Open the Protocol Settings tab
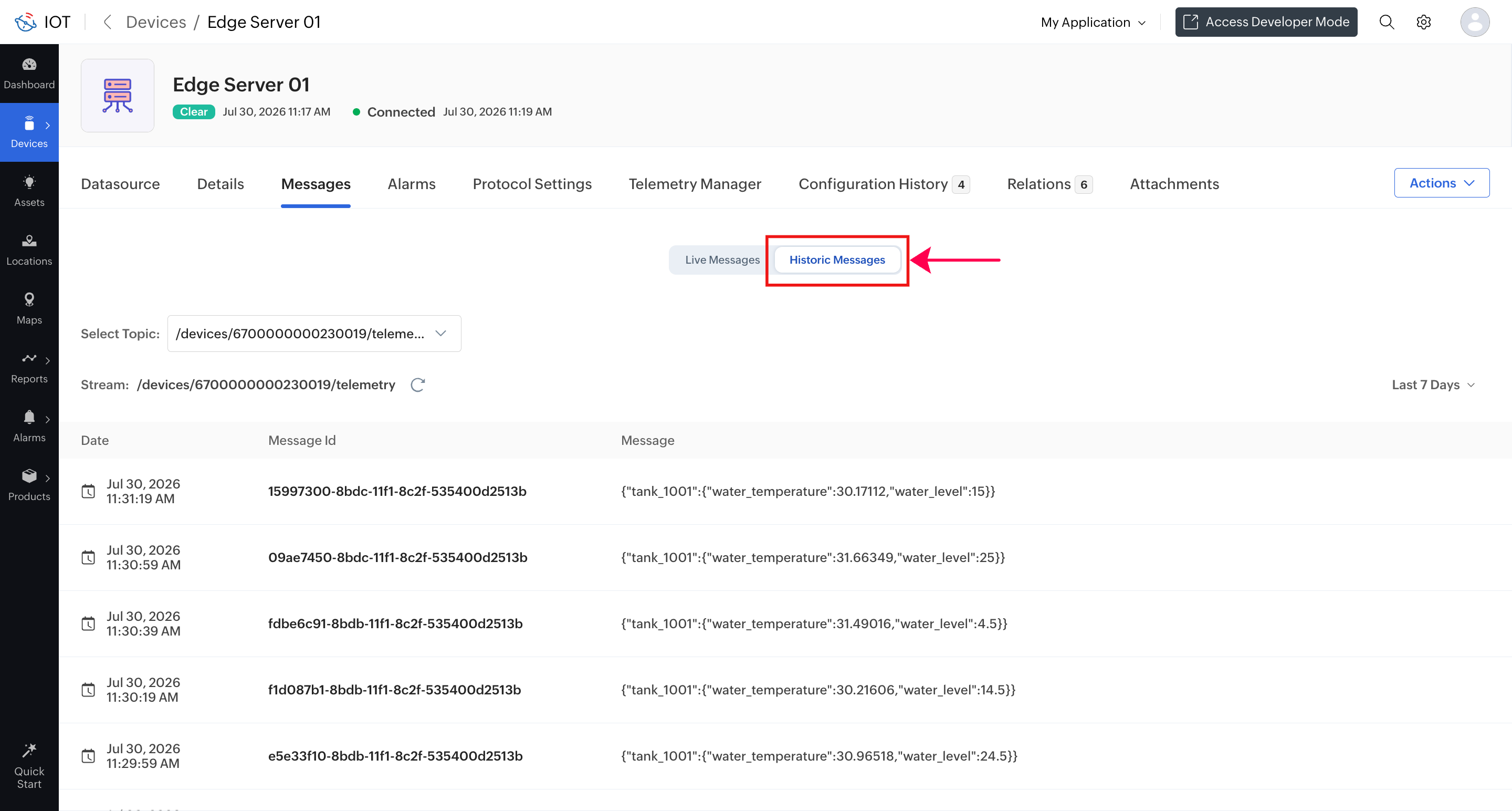 click(x=532, y=184)
